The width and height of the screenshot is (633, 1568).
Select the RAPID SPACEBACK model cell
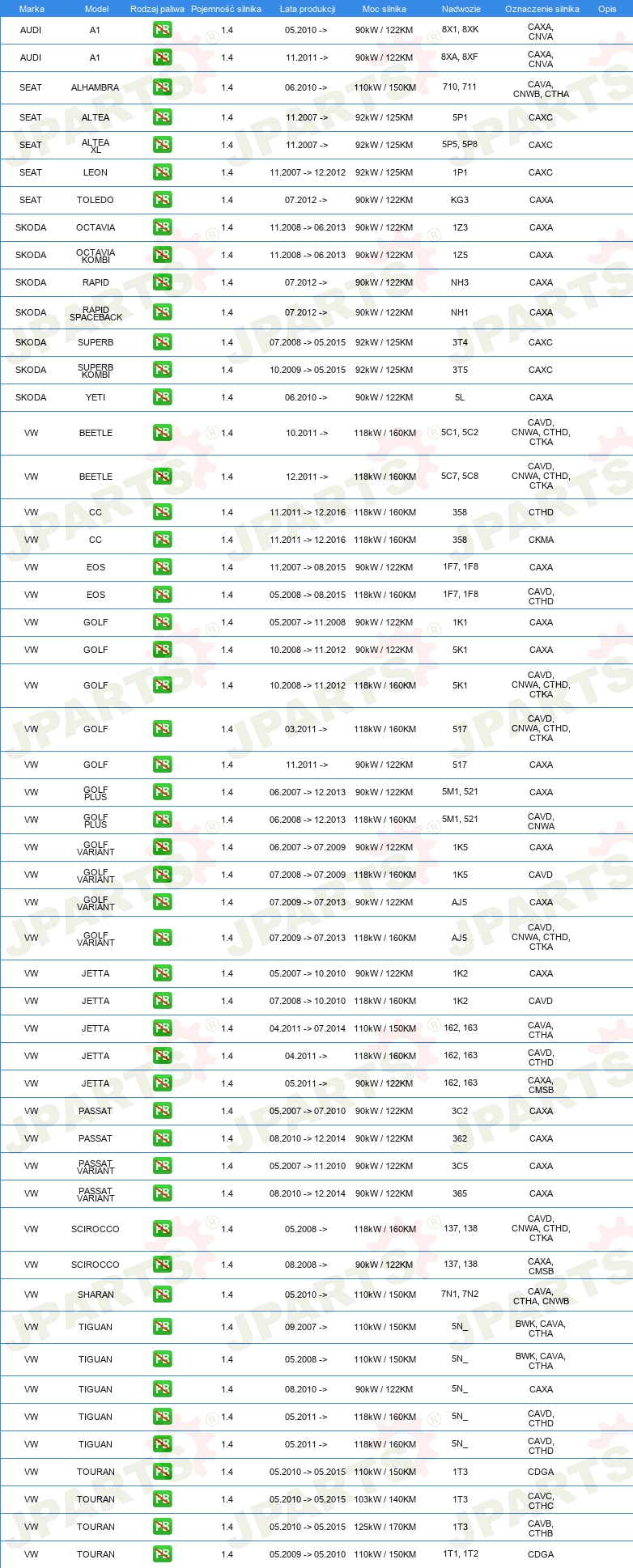(x=96, y=313)
